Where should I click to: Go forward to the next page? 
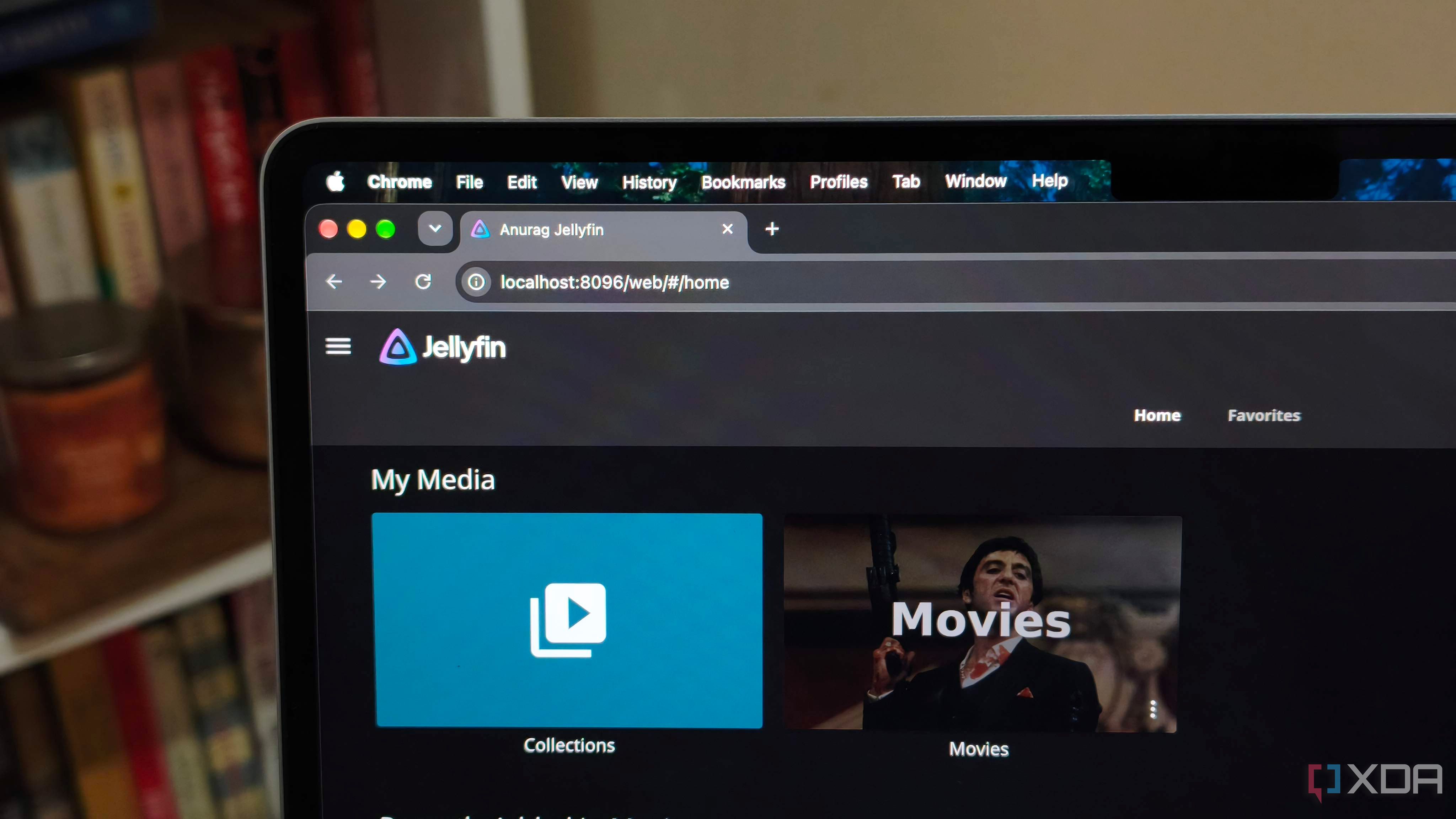(x=378, y=282)
